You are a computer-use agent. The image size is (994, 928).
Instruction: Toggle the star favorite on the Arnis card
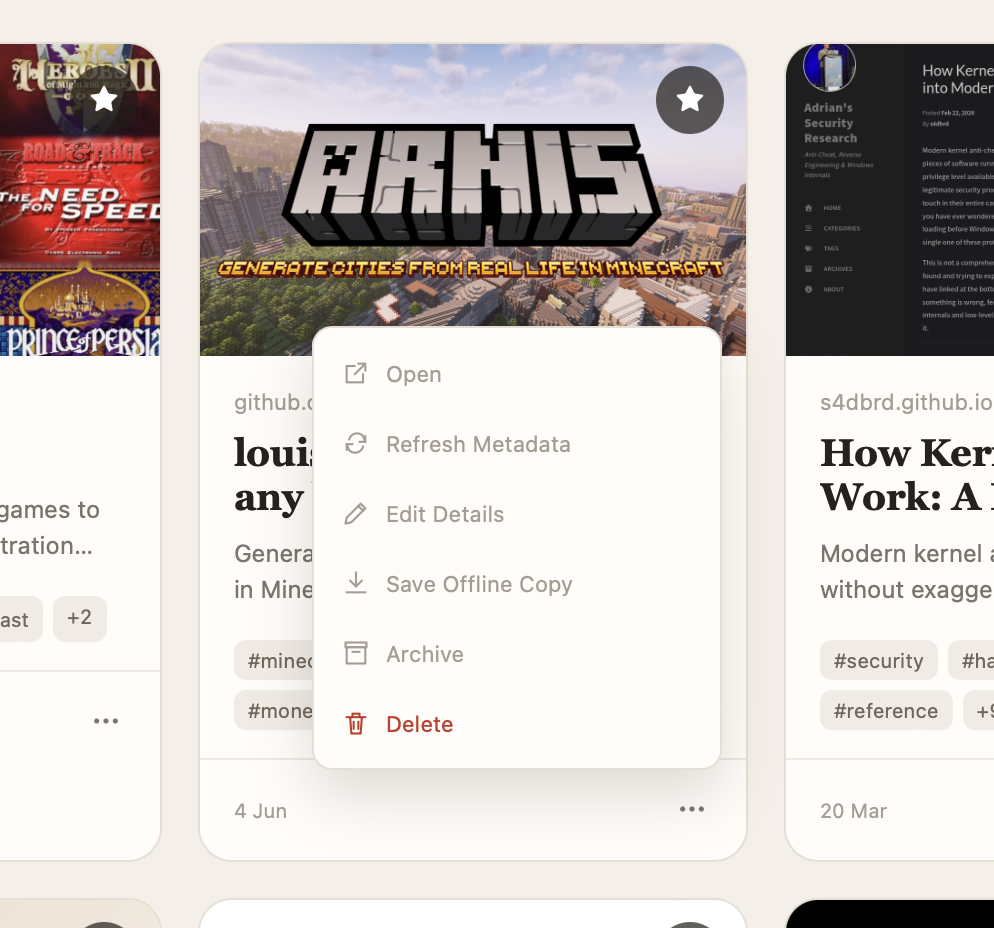(x=690, y=100)
